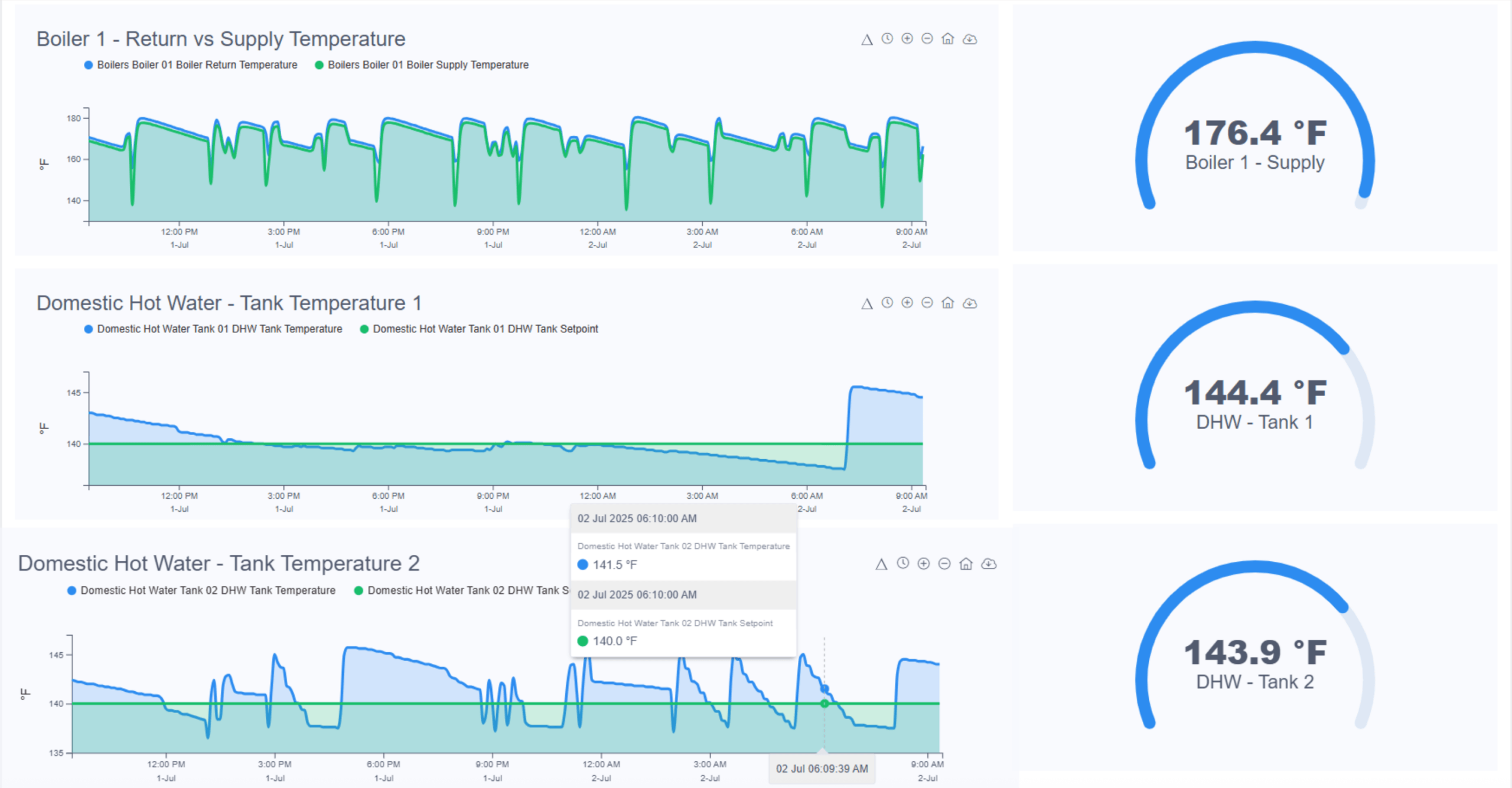Toggle Boiler Supply Temperature legend series
The height and width of the screenshot is (788, 1512).
(x=428, y=65)
